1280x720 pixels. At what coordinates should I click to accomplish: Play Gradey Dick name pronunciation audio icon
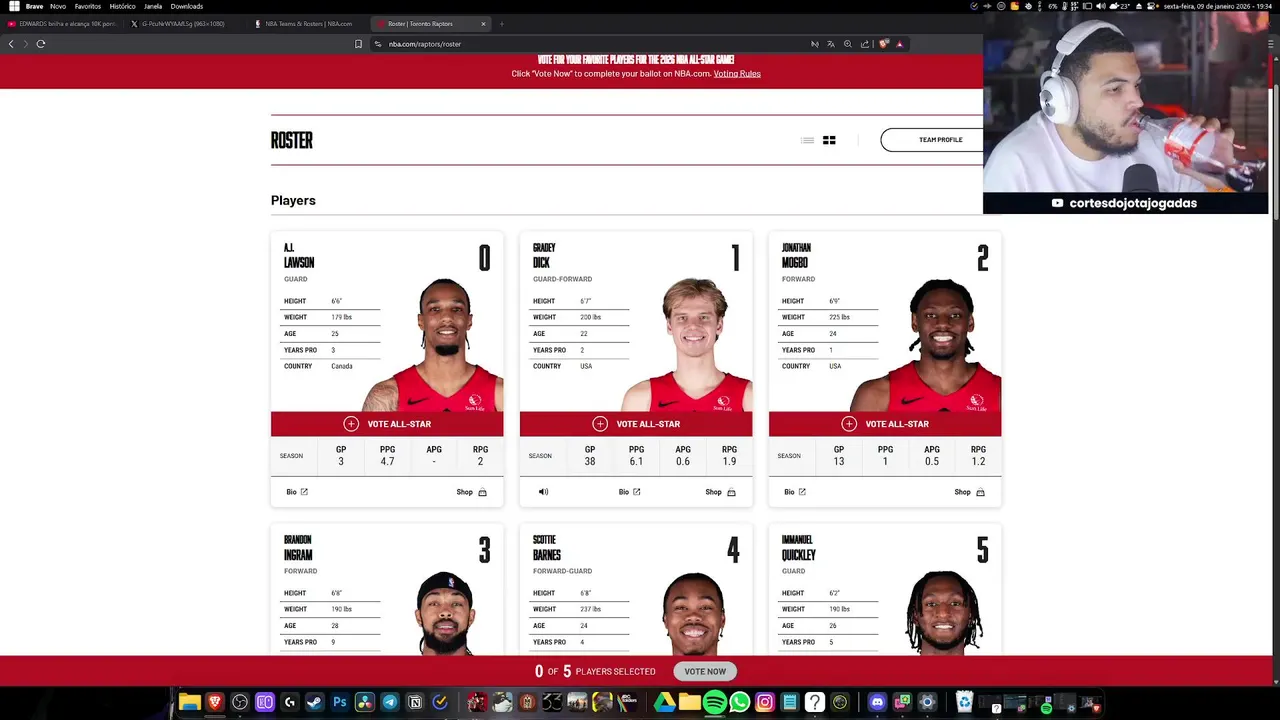click(544, 492)
